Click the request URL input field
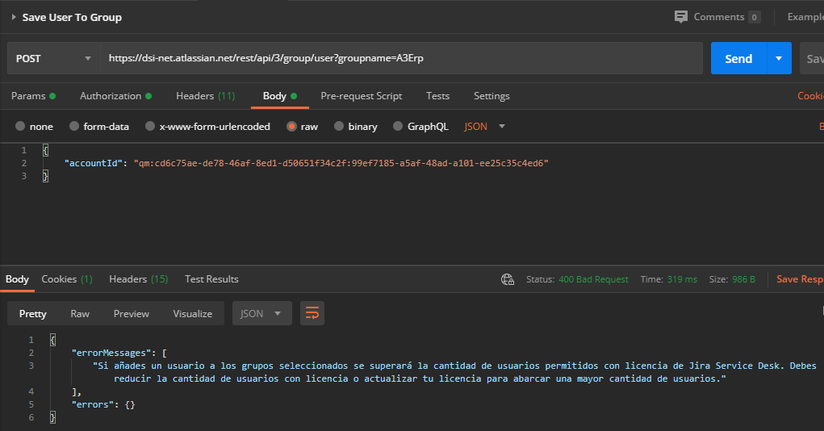Image resolution: width=824 pixels, height=431 pixels. click(x=401, y=58)
